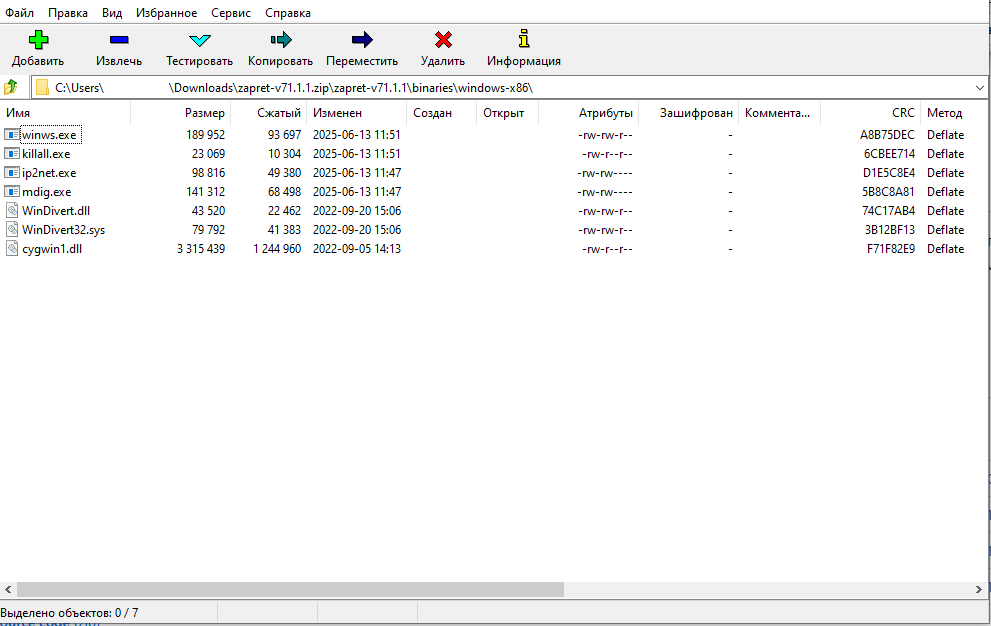Sort by the Зашифрован column header

pyautogui.click(x=688, y=113)
